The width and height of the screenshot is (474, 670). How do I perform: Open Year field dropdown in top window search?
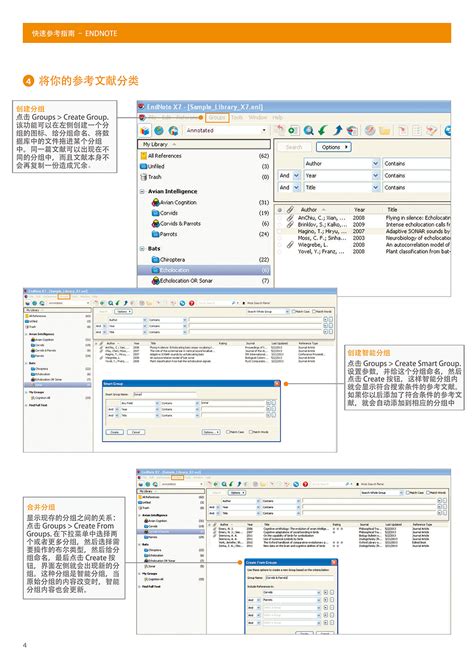pos(375,176)
